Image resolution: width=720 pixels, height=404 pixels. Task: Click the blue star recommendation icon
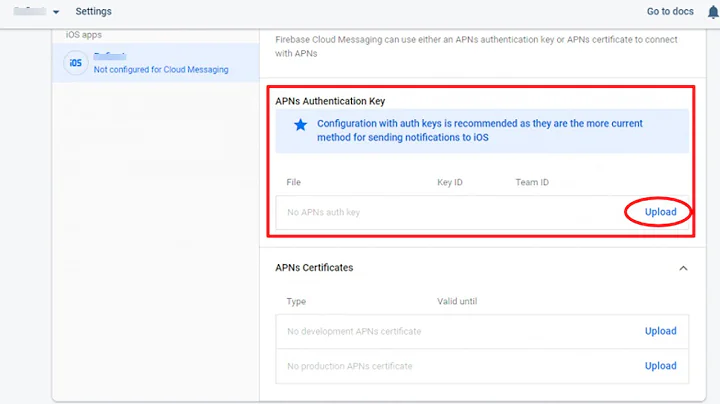click(300, 125)
